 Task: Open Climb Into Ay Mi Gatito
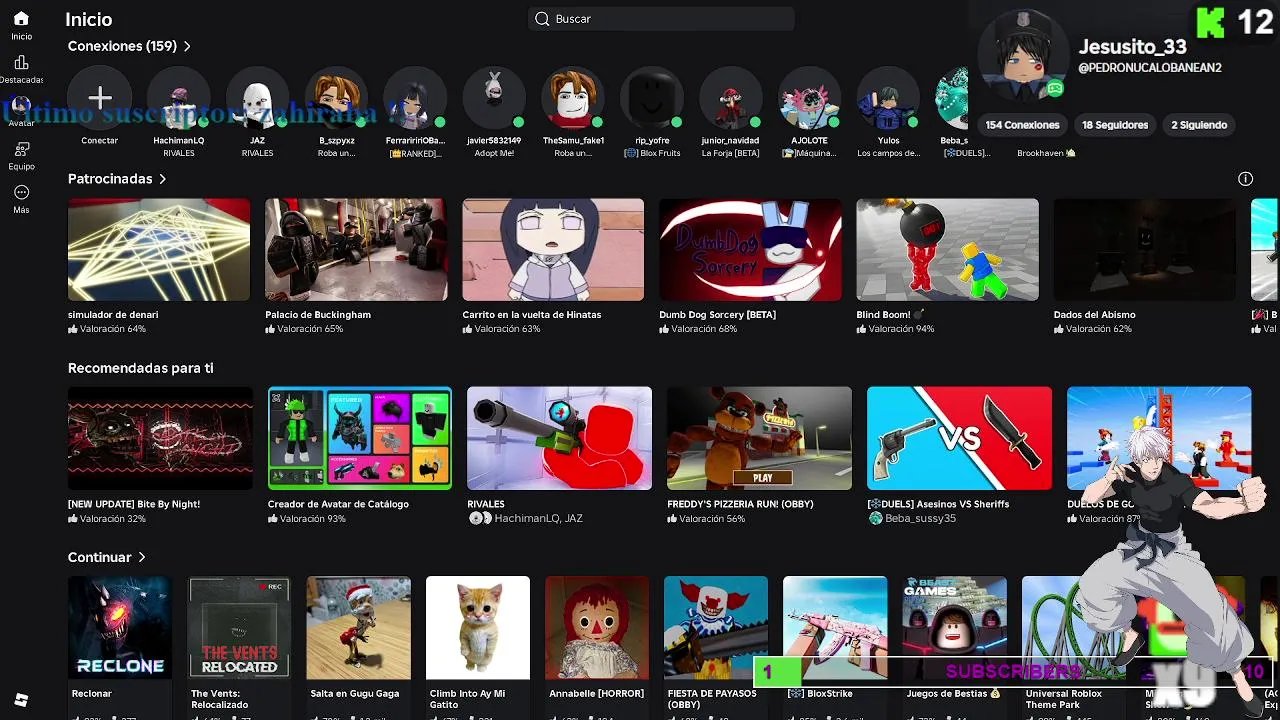478,628
